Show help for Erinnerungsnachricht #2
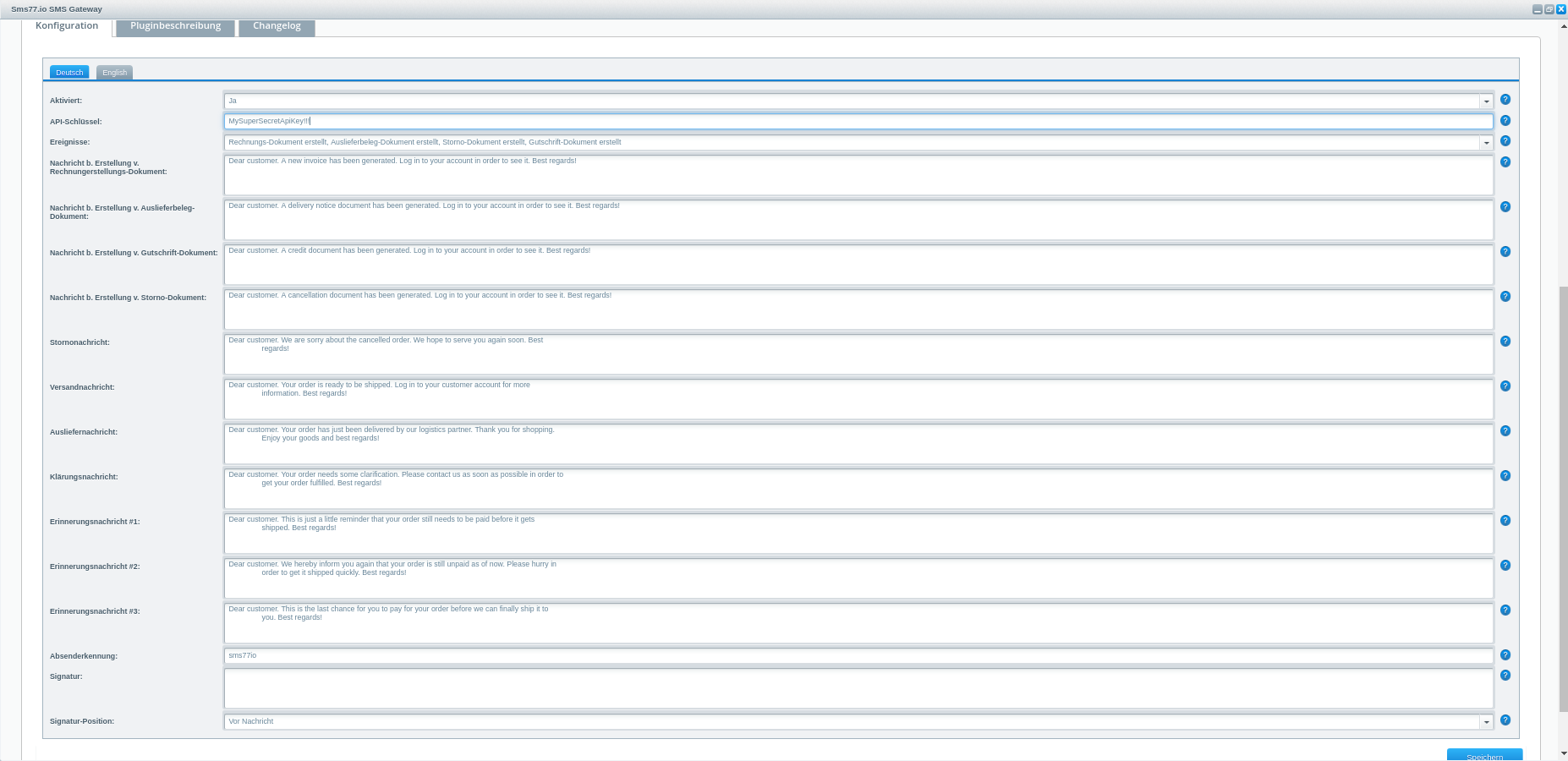Image resolution: width=1568 pixels, height=761 pixels. click(1505, 566)
